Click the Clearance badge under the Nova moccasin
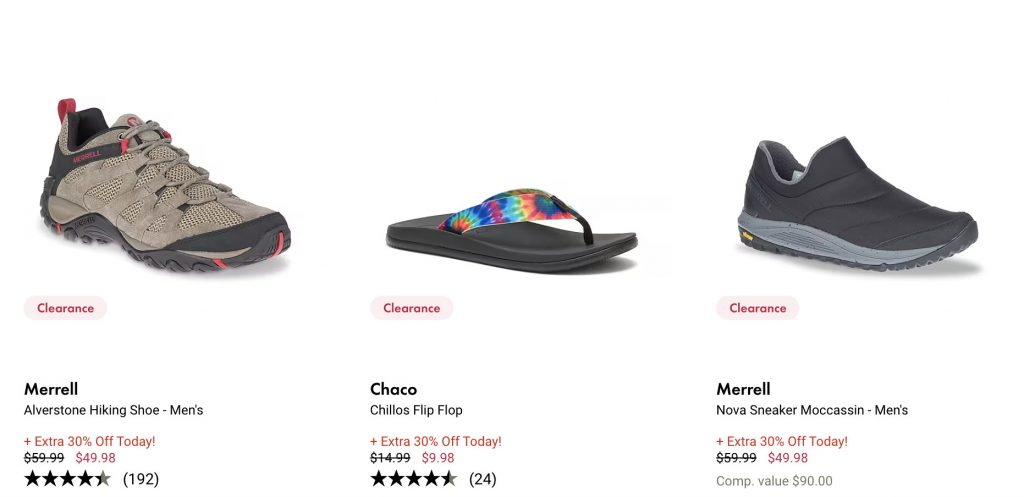The height and width of the screenshot is (497, 1024). (x=757, y=308)
